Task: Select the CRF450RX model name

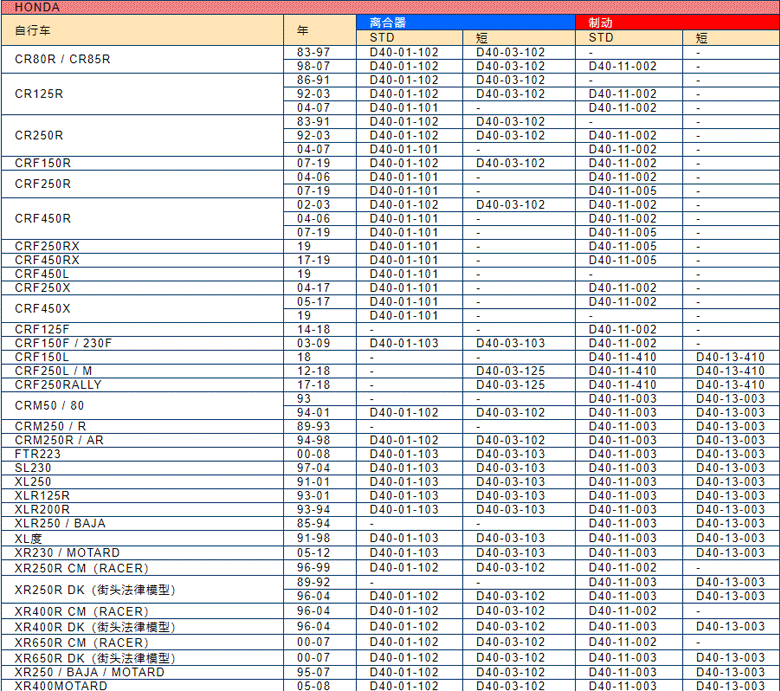Action: [x=47, y=260]
